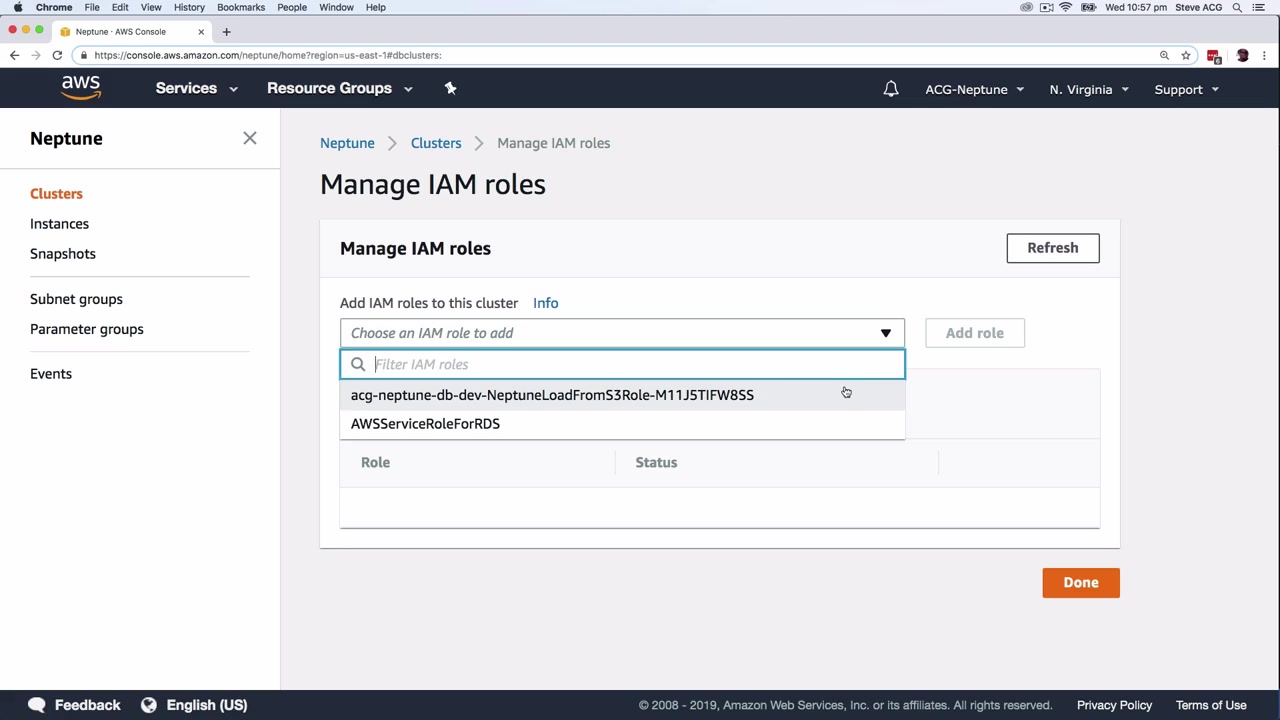Open the View menu
This screenshot has width=1280, height=720.
pyautogui.click(x=151, y=7)
